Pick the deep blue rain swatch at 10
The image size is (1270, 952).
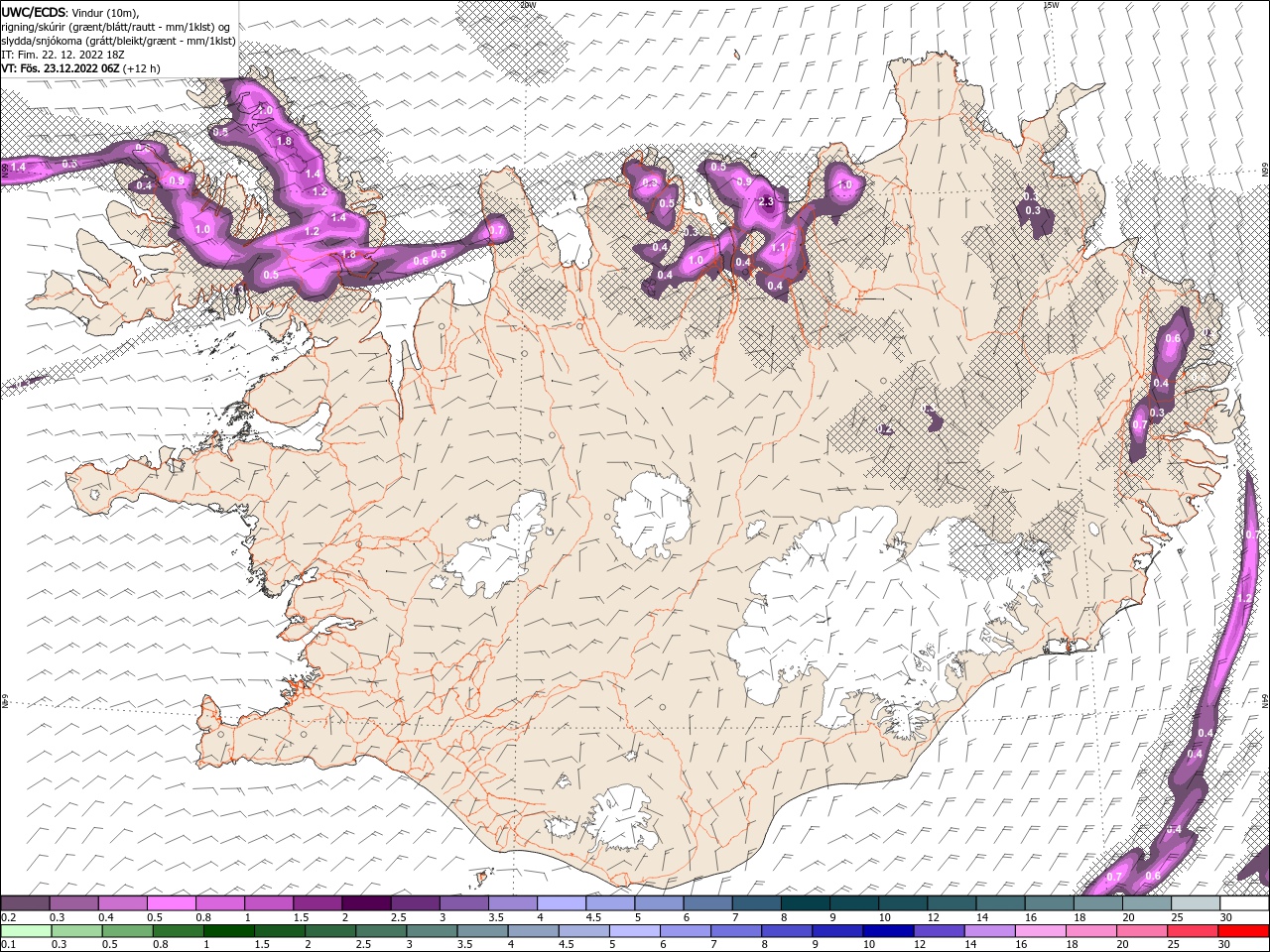click(887, 931)
